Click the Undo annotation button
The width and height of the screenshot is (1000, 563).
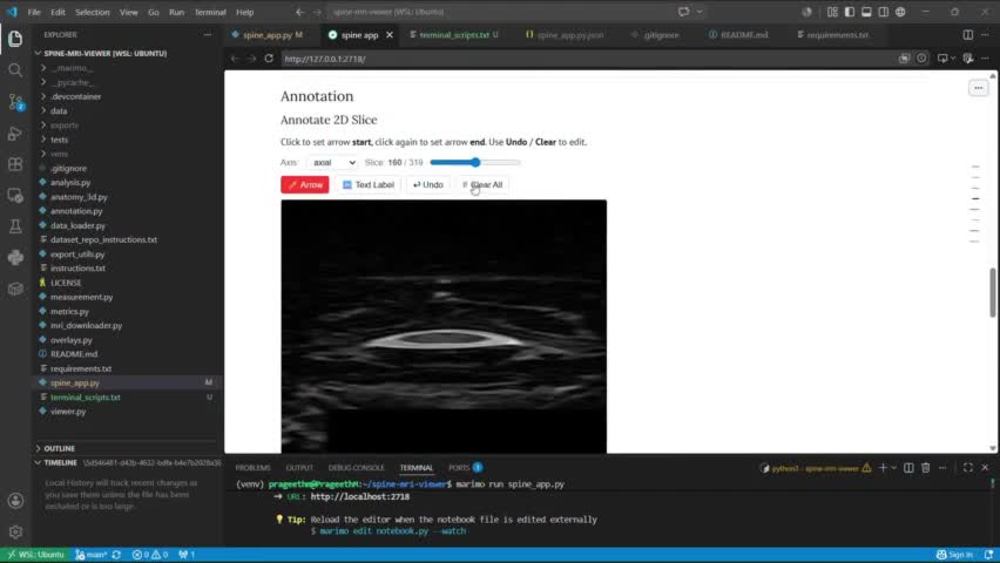427,185
